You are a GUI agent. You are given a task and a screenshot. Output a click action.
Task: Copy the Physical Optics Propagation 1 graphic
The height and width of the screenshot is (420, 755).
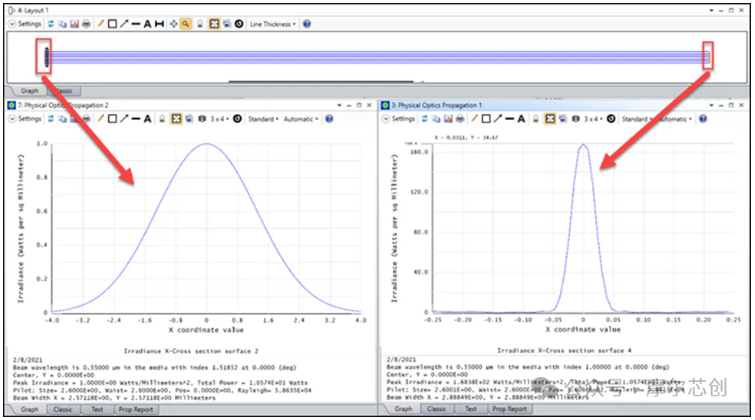point(436,118)
